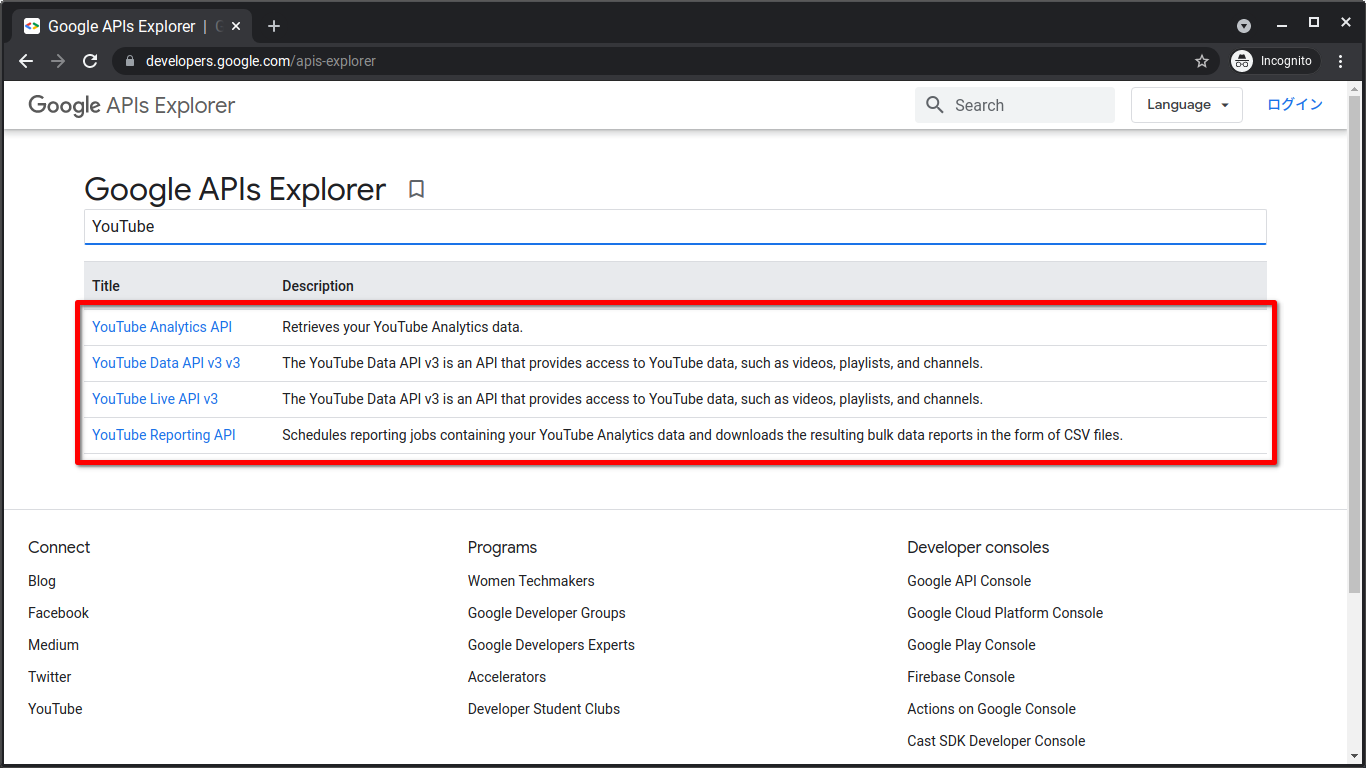The image size is (1366, 768).
Task: Click the ログイン link
Action: (1295, 104)
